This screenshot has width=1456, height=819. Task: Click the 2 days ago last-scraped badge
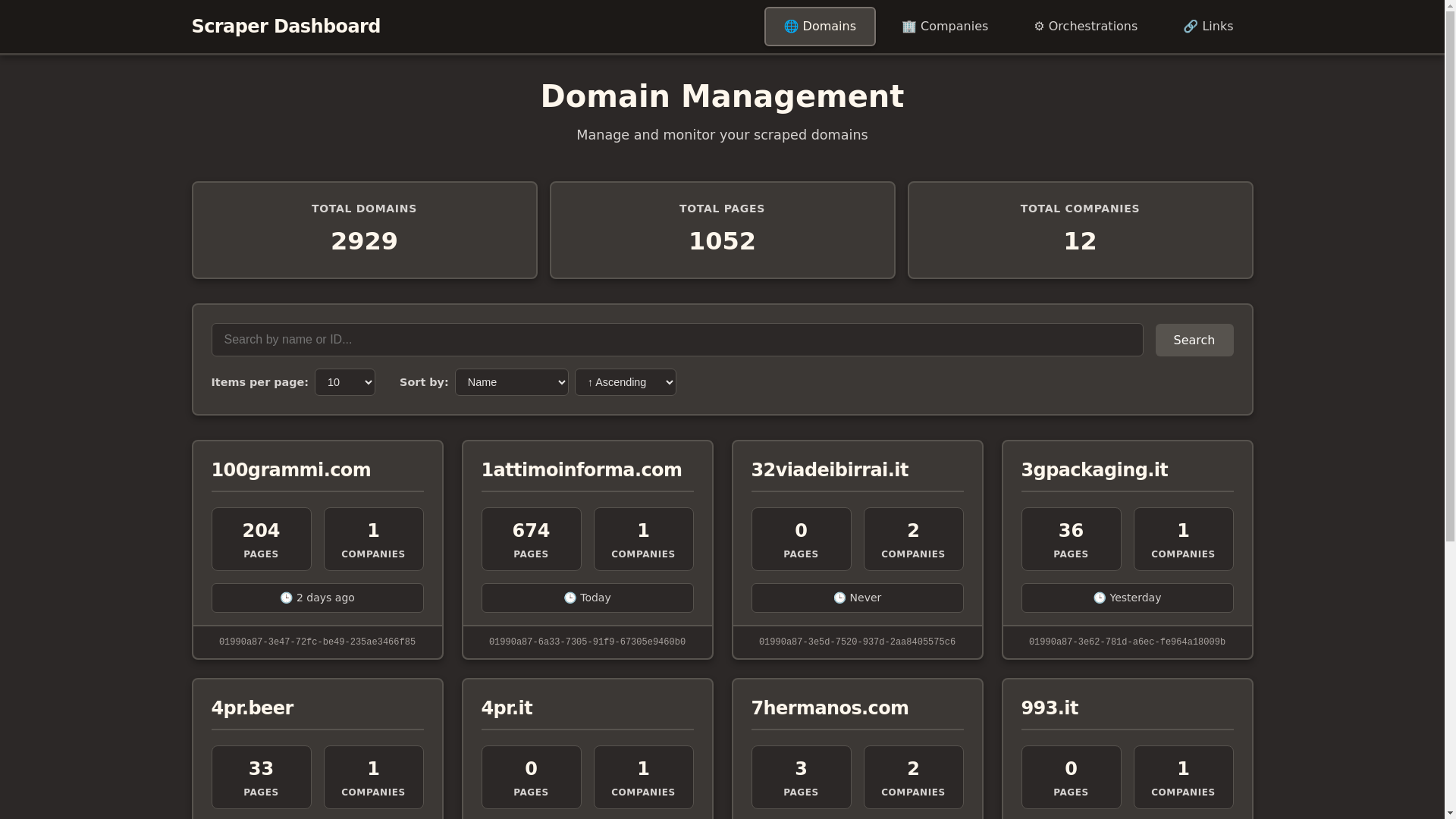tap(317, 598)
